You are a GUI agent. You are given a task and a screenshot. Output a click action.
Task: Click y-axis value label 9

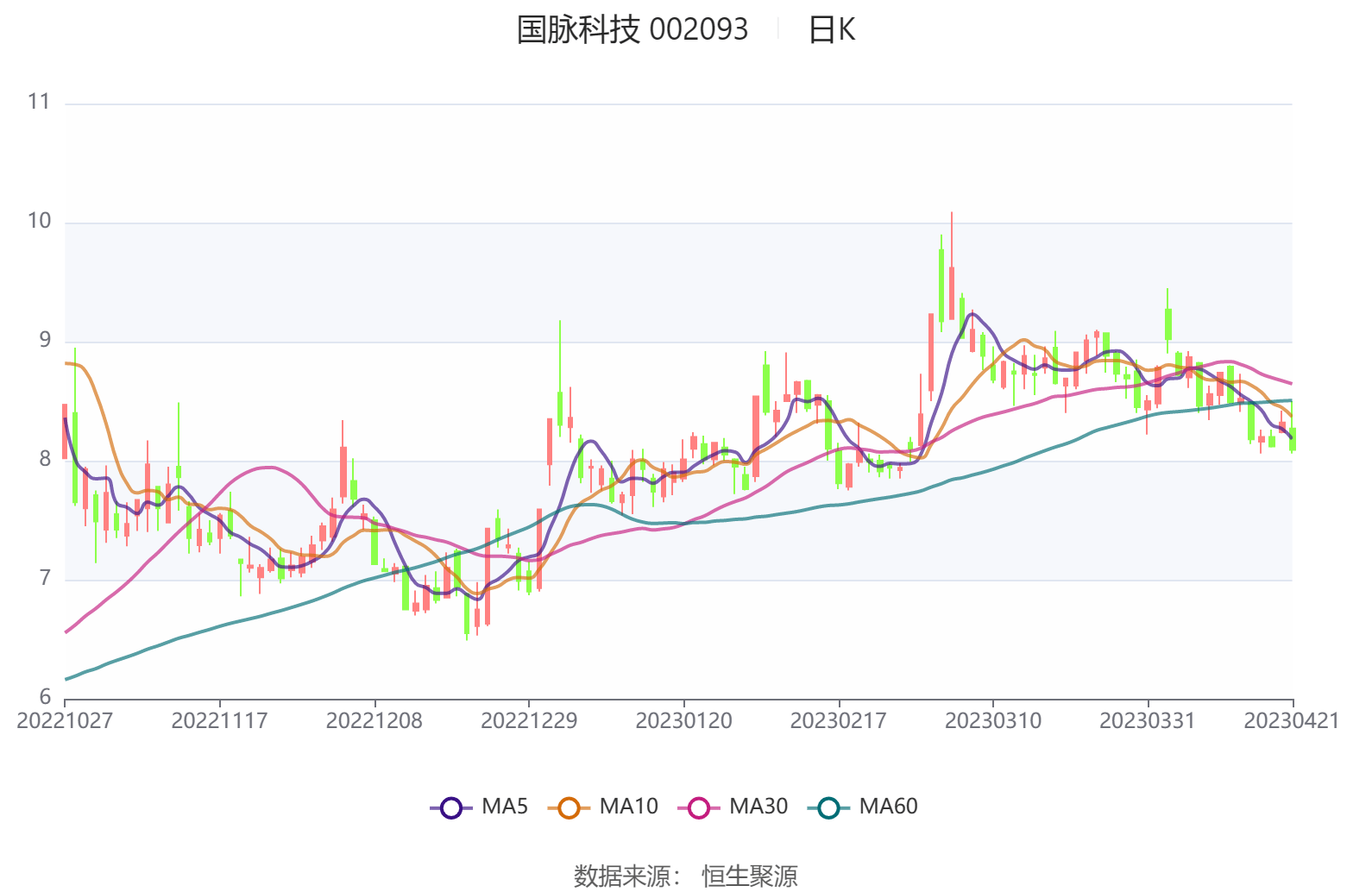45,340
